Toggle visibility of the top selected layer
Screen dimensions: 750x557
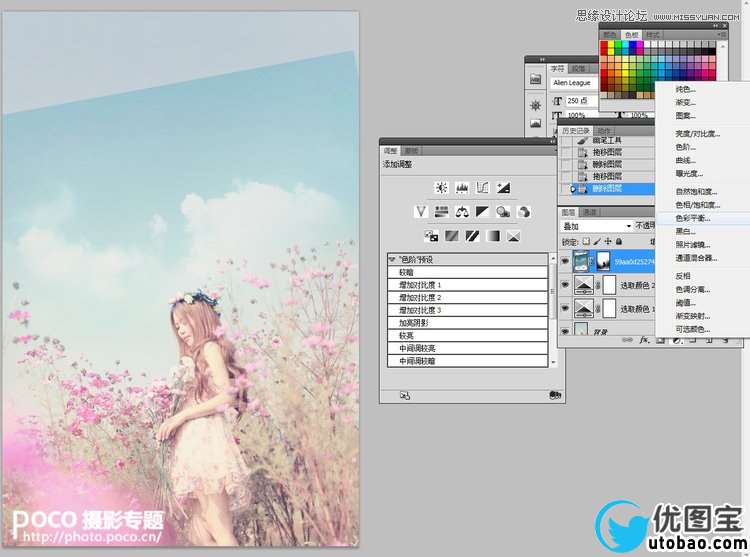click(566, 262)
